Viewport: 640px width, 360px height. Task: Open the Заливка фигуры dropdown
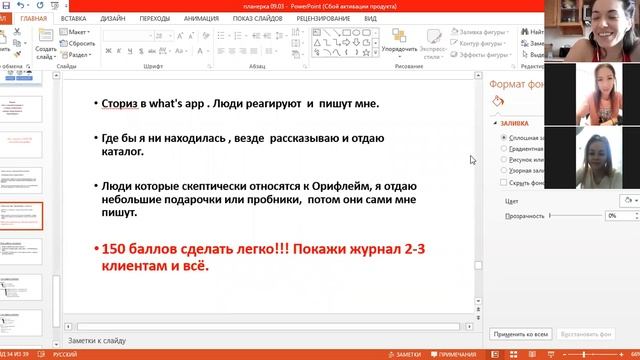click(480, 32)
